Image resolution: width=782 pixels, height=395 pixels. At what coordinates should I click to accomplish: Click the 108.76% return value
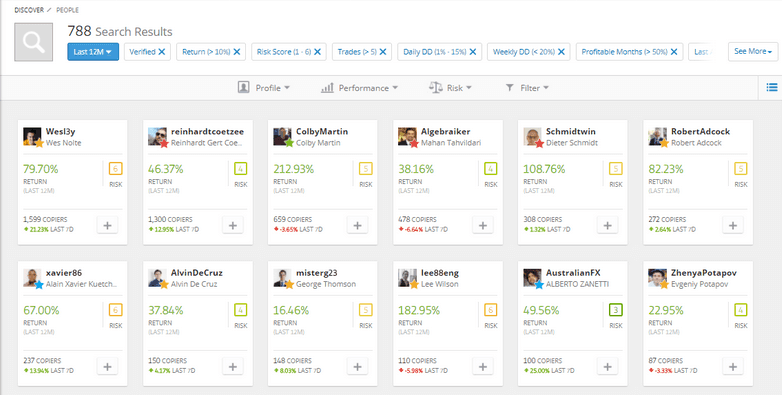click(544, 169)
